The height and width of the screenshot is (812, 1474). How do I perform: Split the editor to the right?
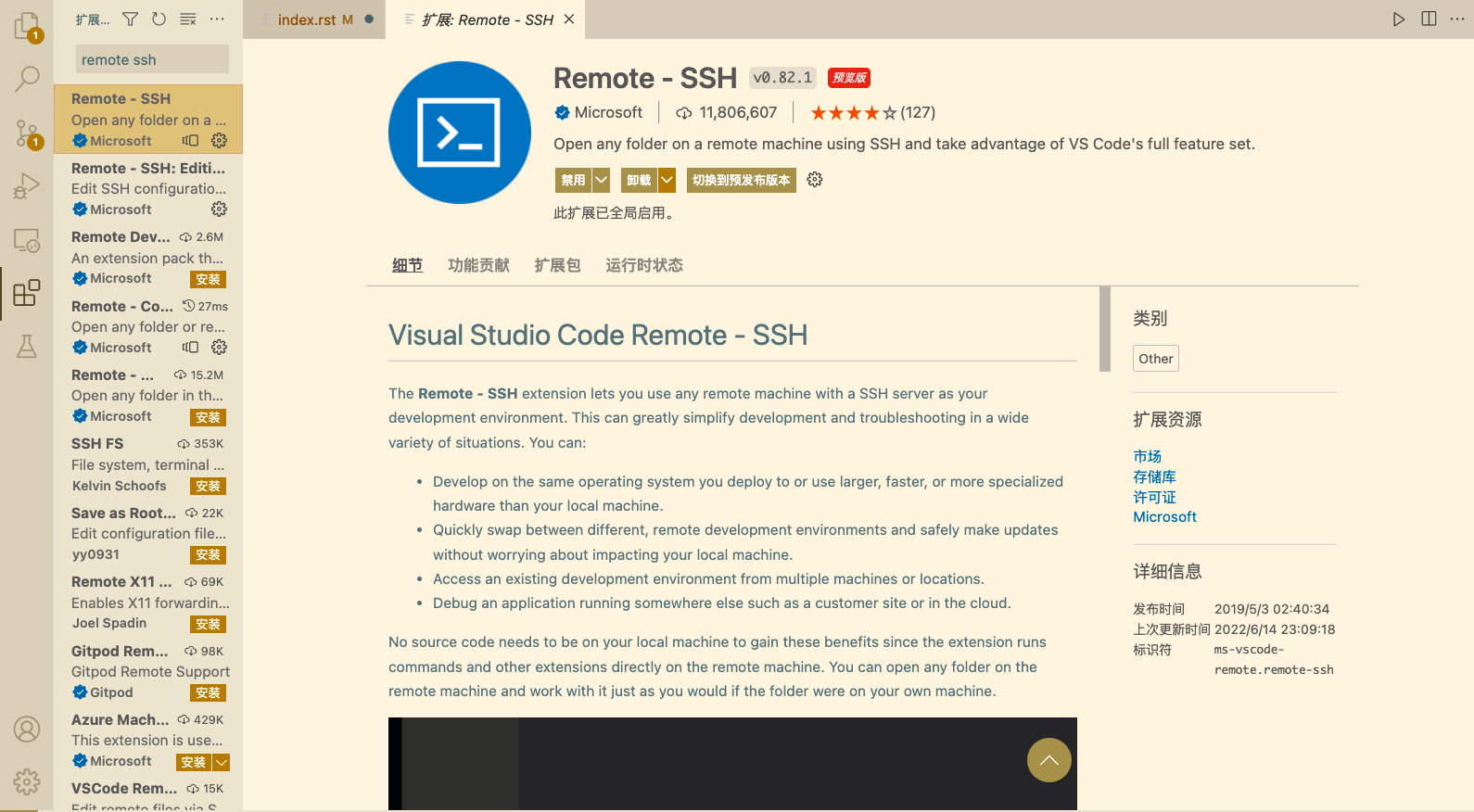tap(1429, 19)
